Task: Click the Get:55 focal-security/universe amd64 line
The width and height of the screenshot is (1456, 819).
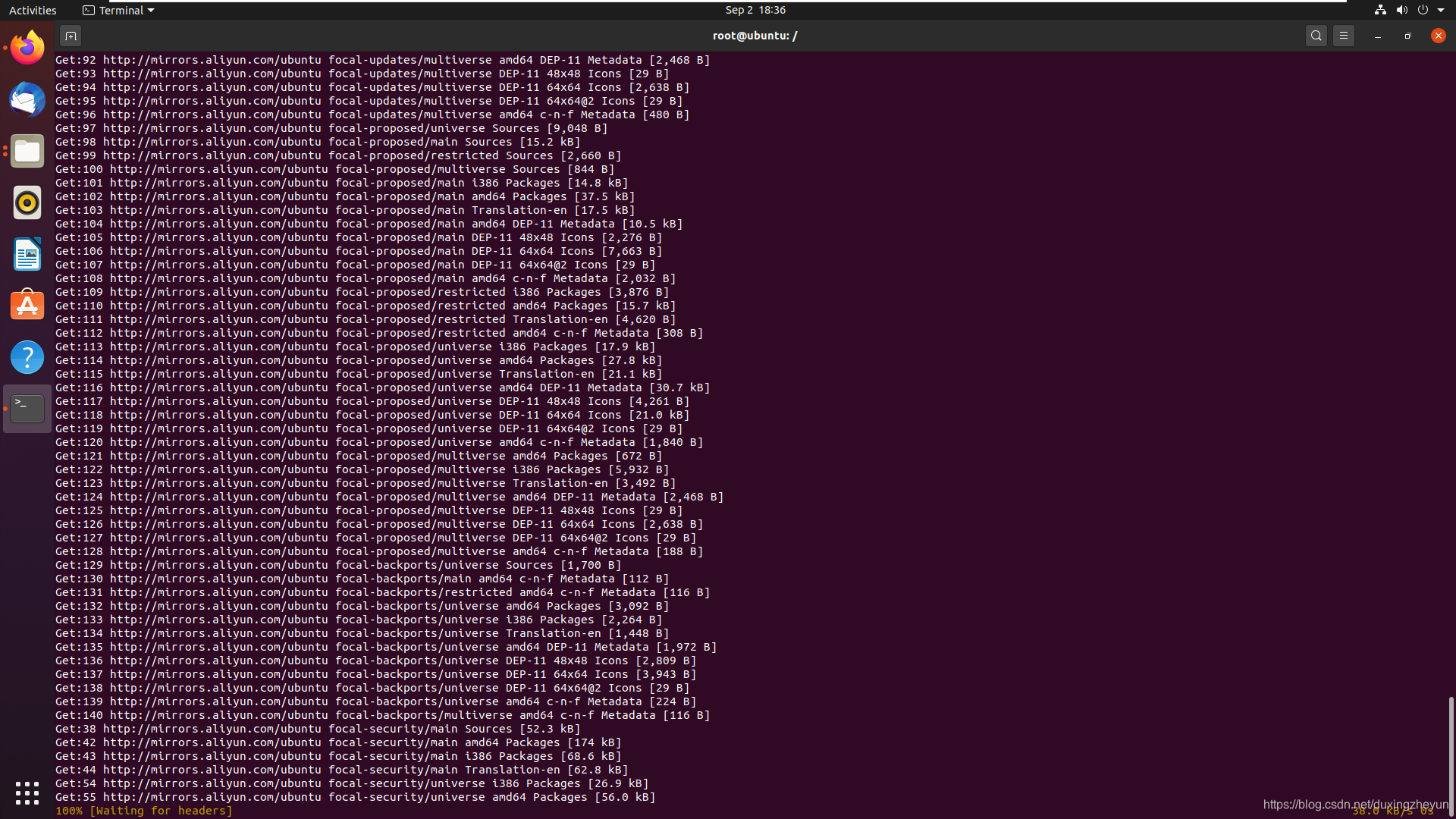Action: click(x=355, y=797)
